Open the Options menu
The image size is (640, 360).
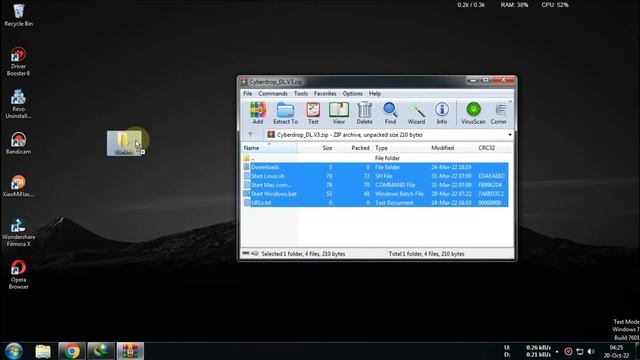coord(352,93)
